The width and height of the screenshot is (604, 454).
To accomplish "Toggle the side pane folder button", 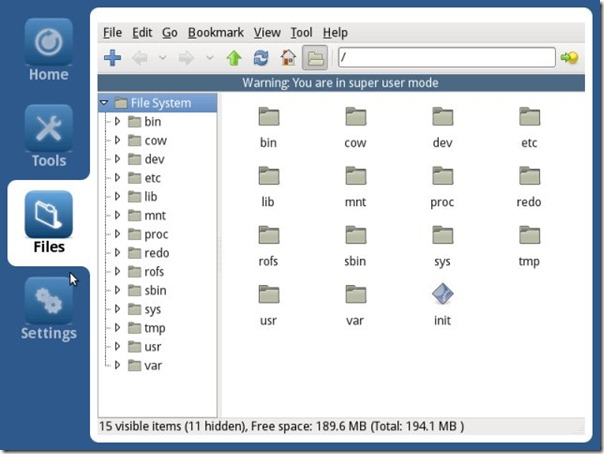I will [315, 58].
